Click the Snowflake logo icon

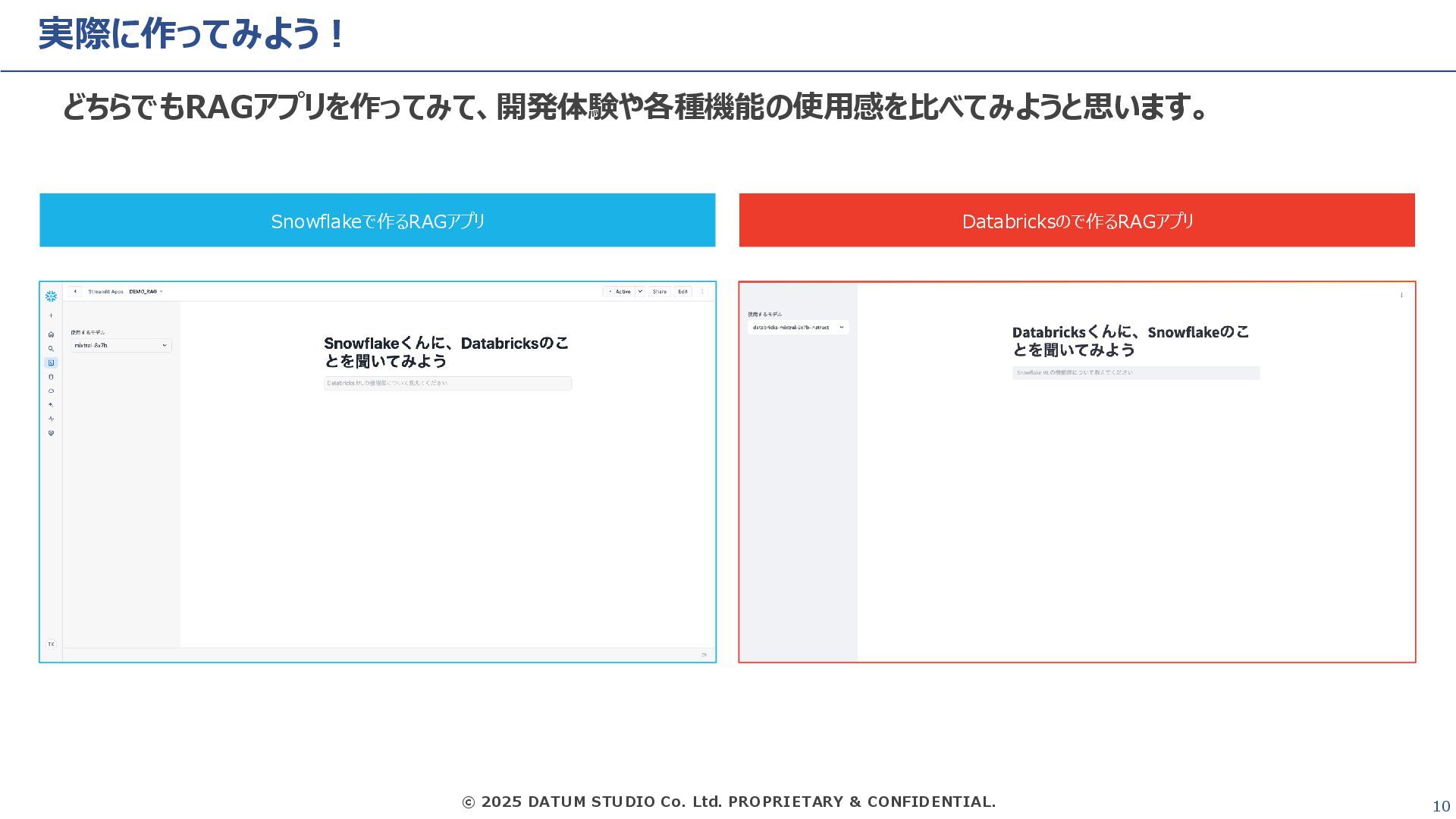[x=51, y=296]
